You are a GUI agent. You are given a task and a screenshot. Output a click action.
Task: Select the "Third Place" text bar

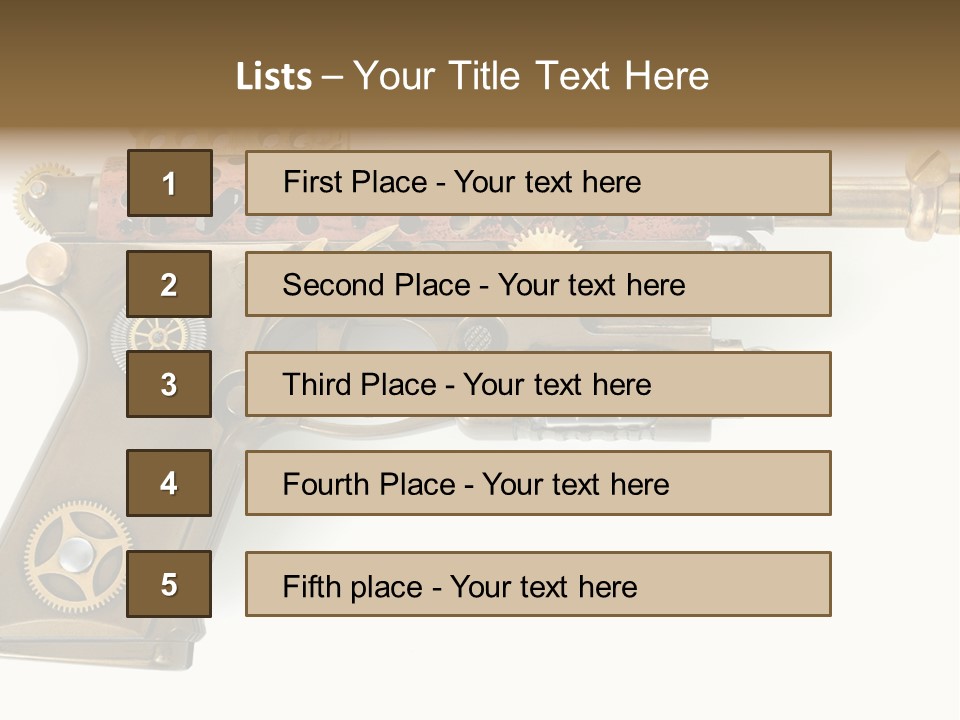[x=538, y=384]
